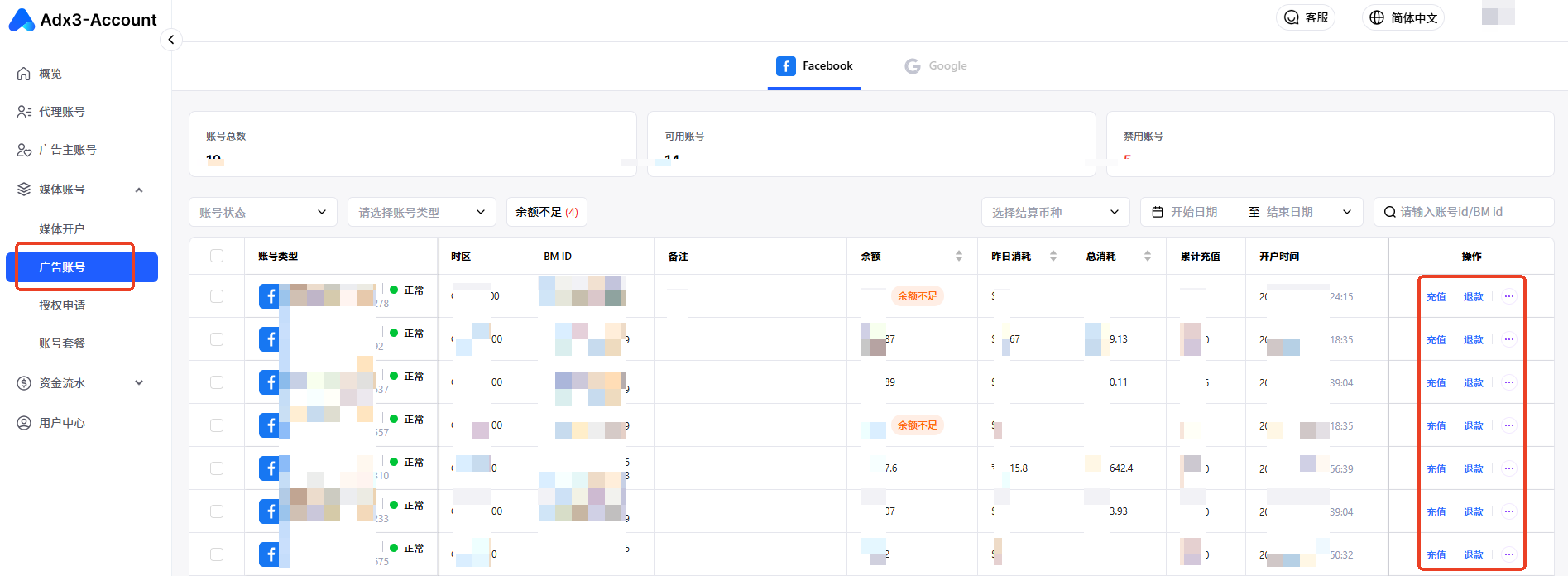The image size is (1568, 576).
Task: Click the 客服 customer service headset icon
Action: (x=1291, y=17)
